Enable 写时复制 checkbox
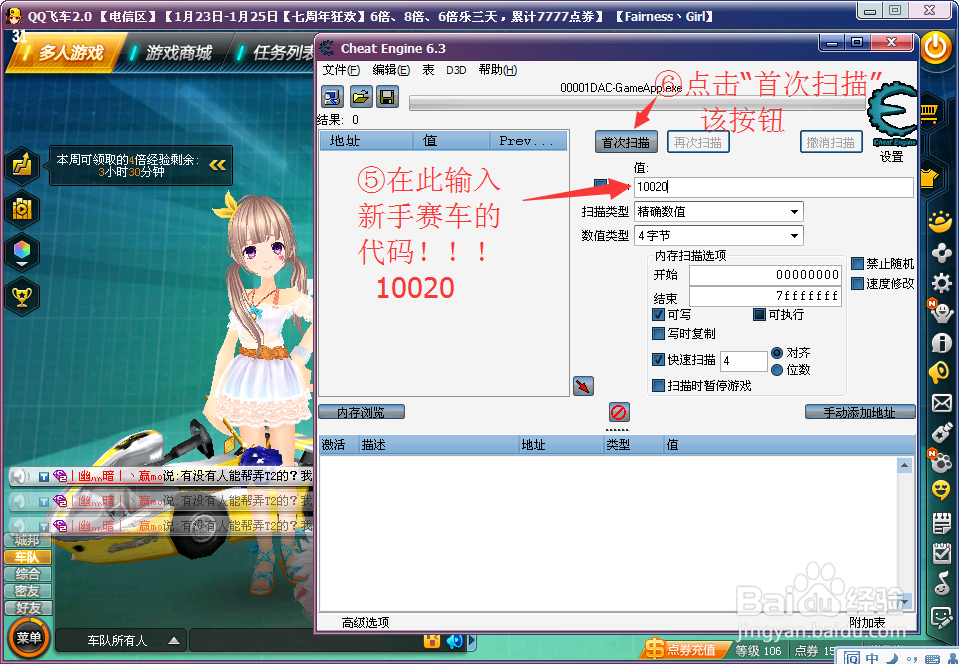Screen dimensions: 959x664 pos(659,333)
